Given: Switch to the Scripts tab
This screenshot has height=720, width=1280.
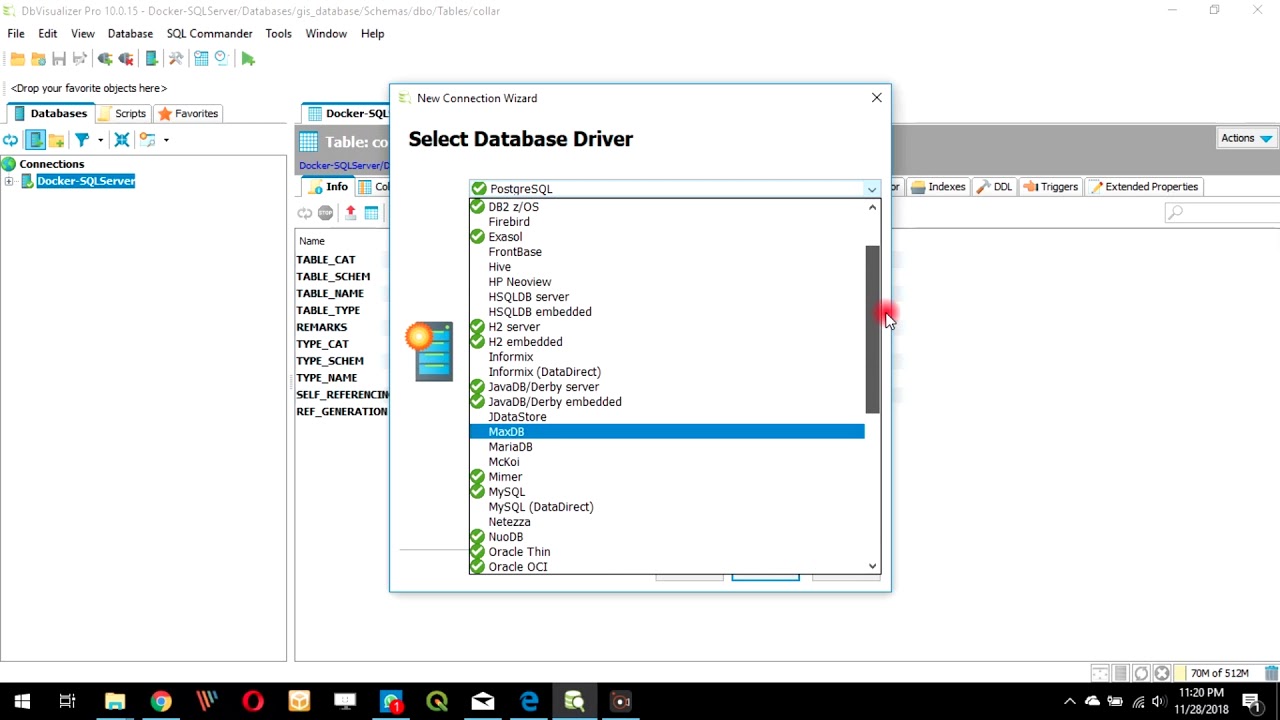Looking at the screenshot, I should [122, 113].
